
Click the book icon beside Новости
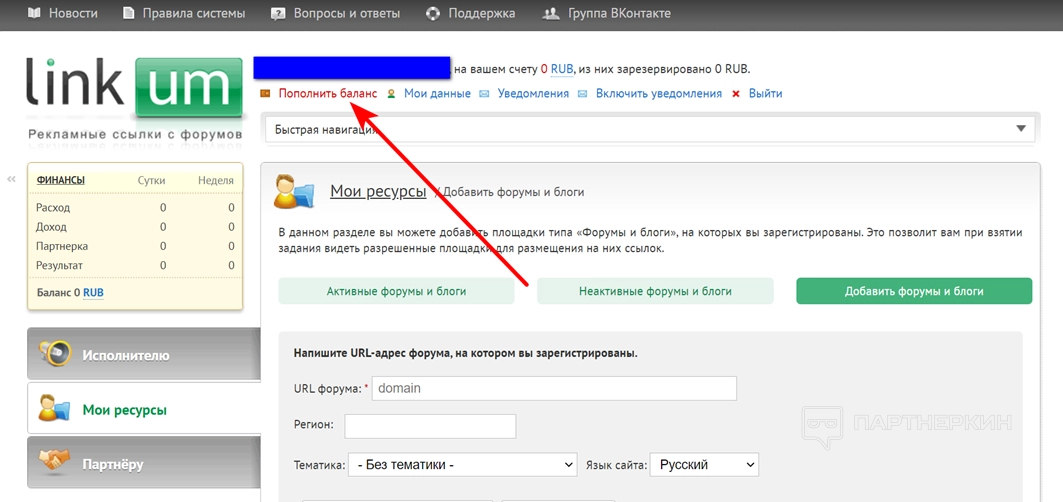click(x=33, y=14)
